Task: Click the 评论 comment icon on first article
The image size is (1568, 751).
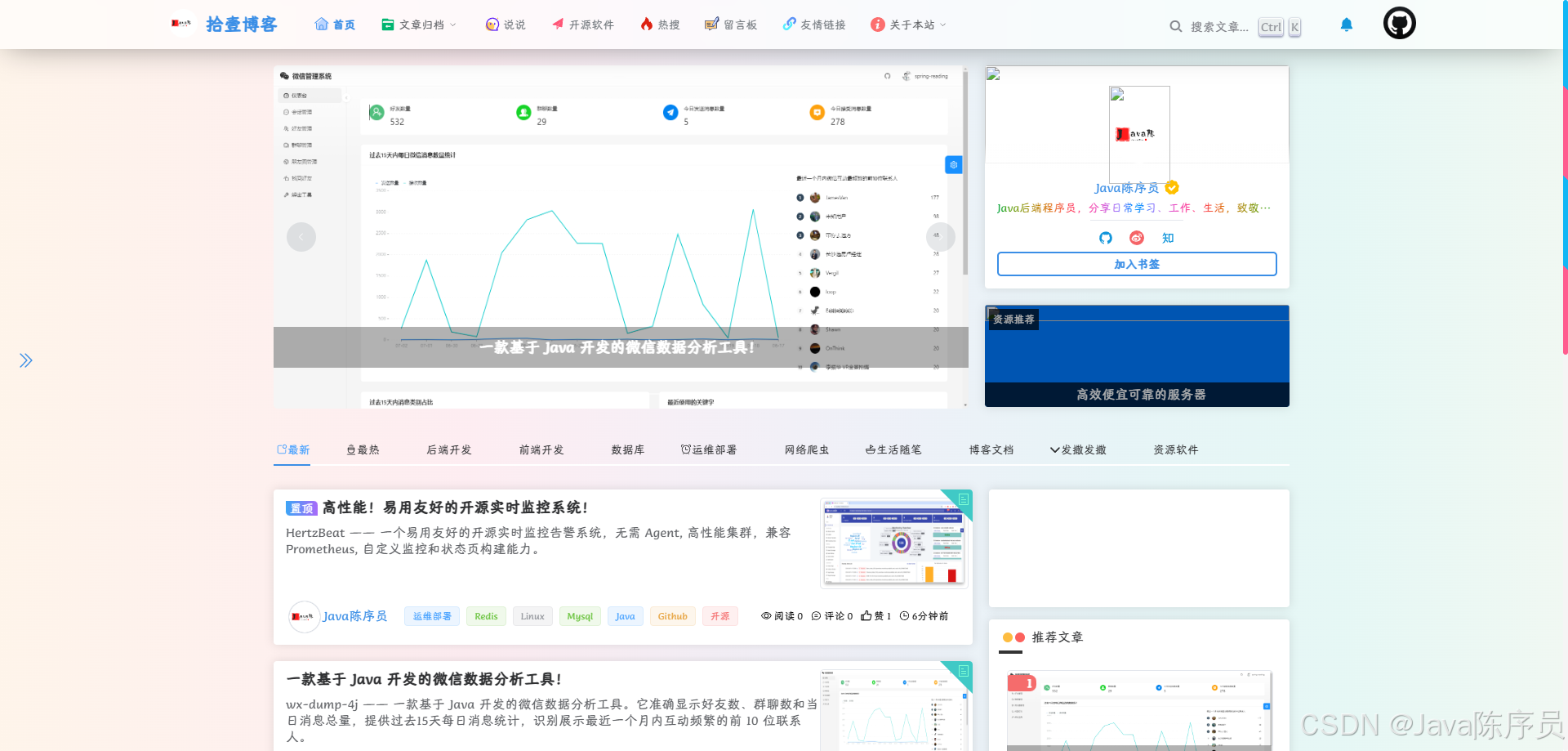Action: point(816,616)
